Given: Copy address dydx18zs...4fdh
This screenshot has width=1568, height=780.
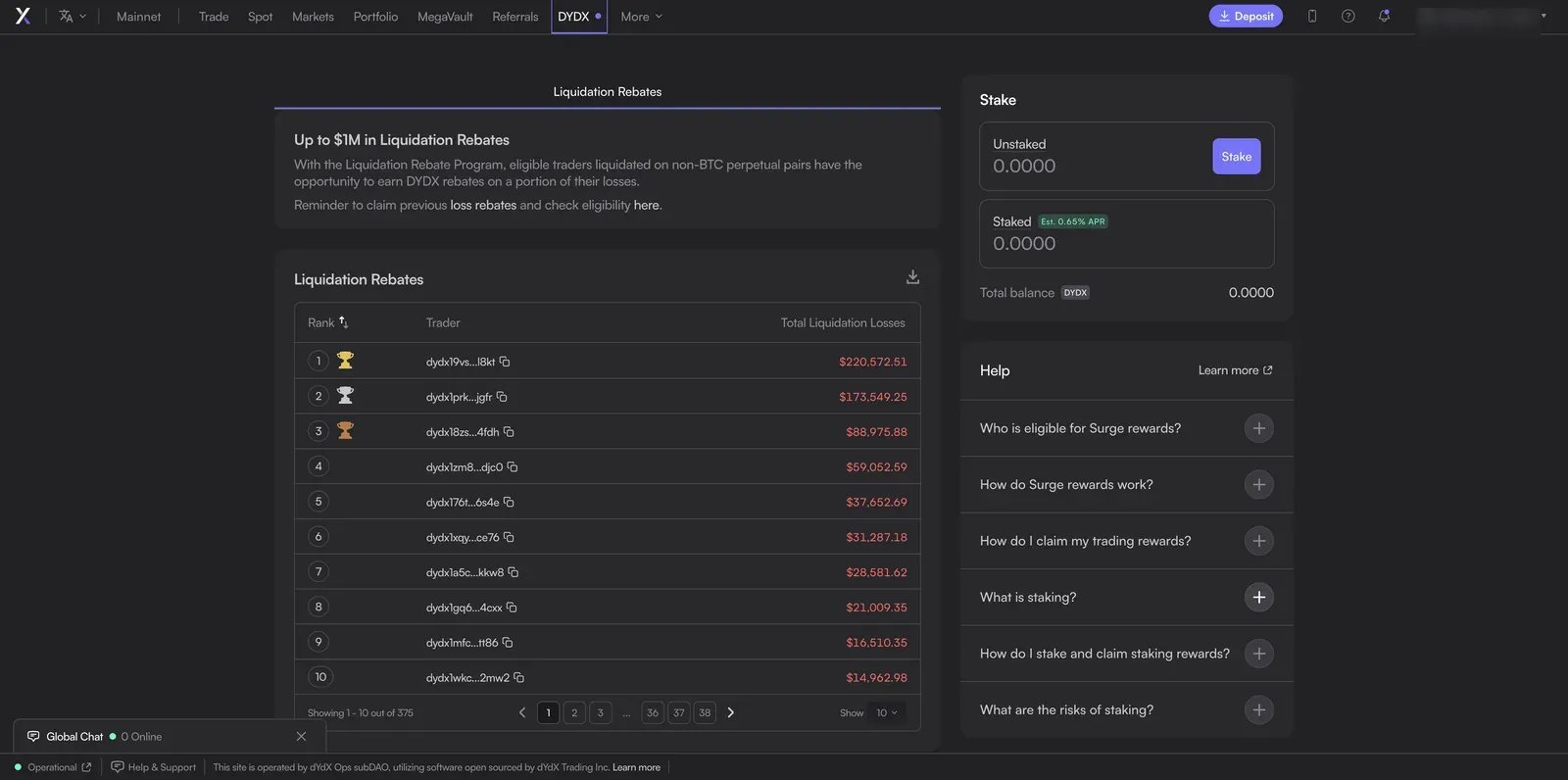Looking at the screenshot, I should (509, 432).
